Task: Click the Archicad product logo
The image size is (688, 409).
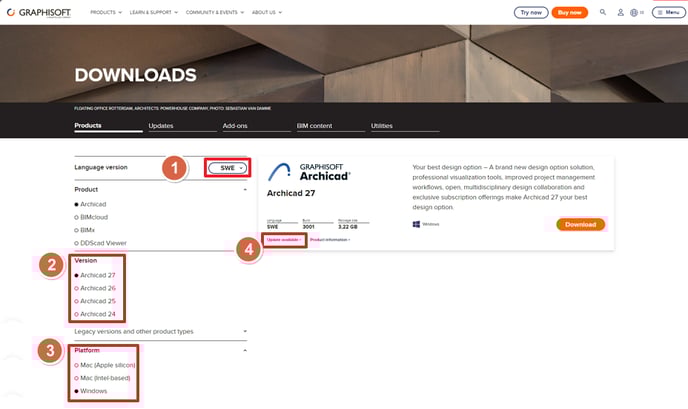Action: [309, 172]
